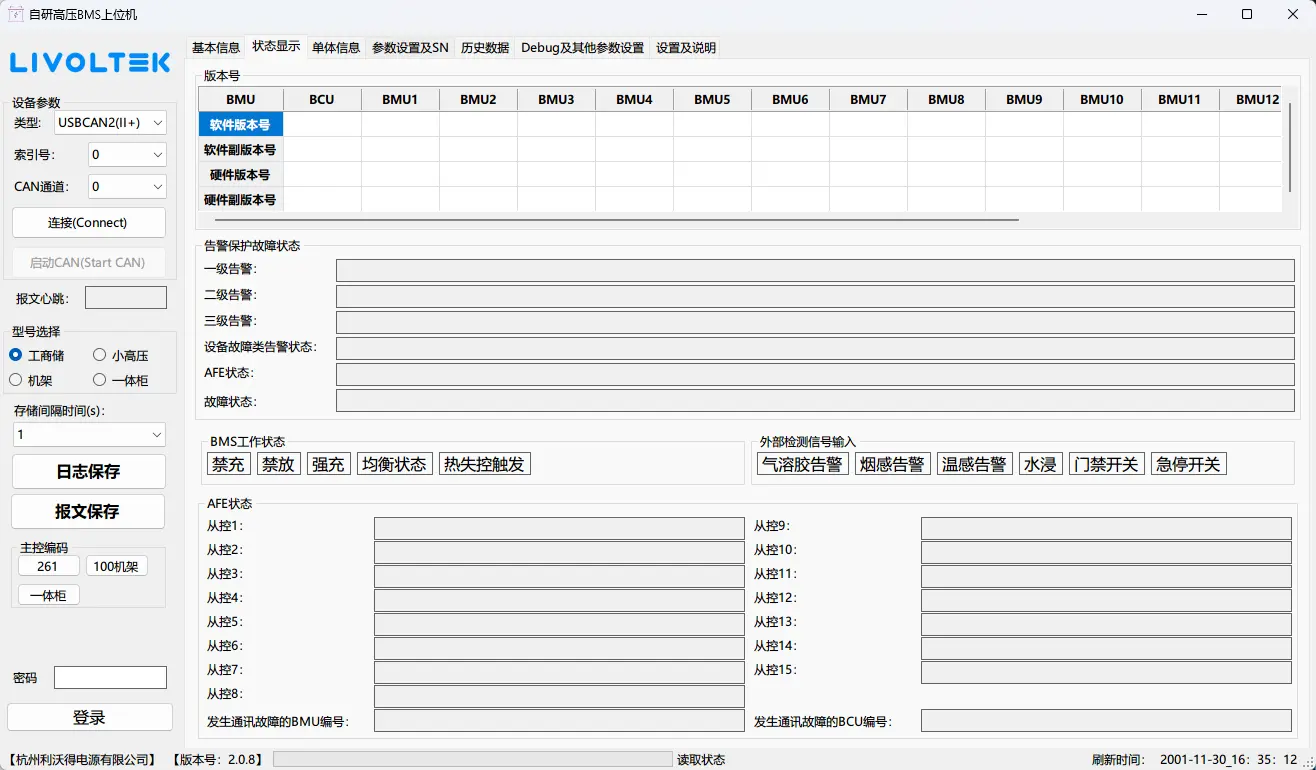Go to the 历史数据 tab
This screenshot has height=770, width=1316.
click(x=485, y=48)
